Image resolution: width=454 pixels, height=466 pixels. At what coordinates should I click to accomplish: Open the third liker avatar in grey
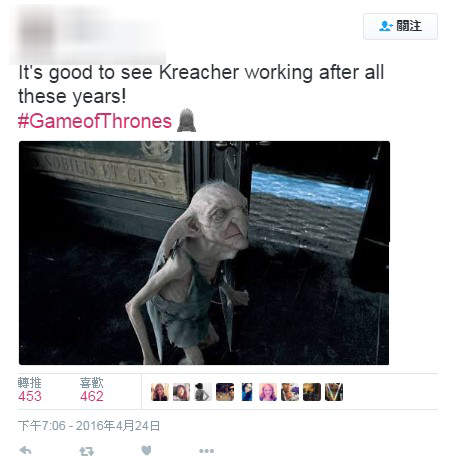pos(203,392)
